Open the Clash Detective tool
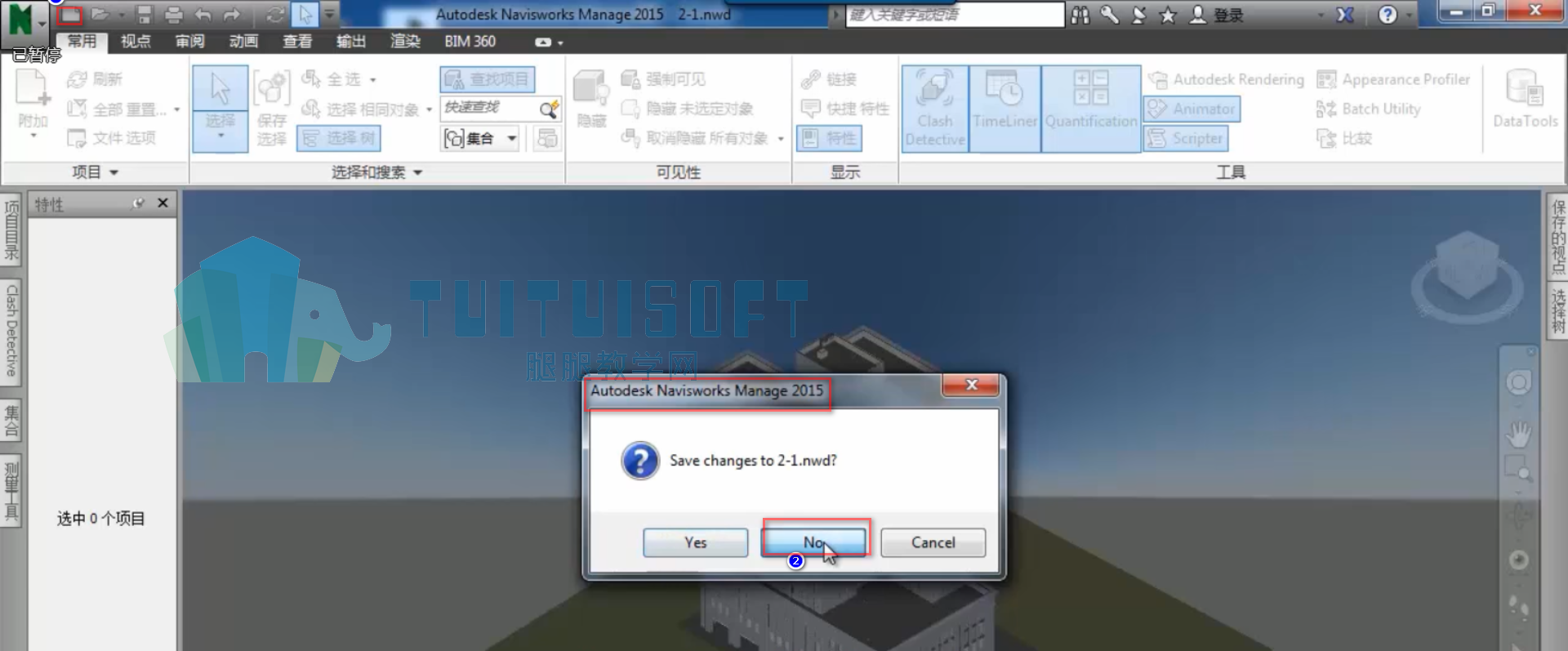 [x=935, y=109]
